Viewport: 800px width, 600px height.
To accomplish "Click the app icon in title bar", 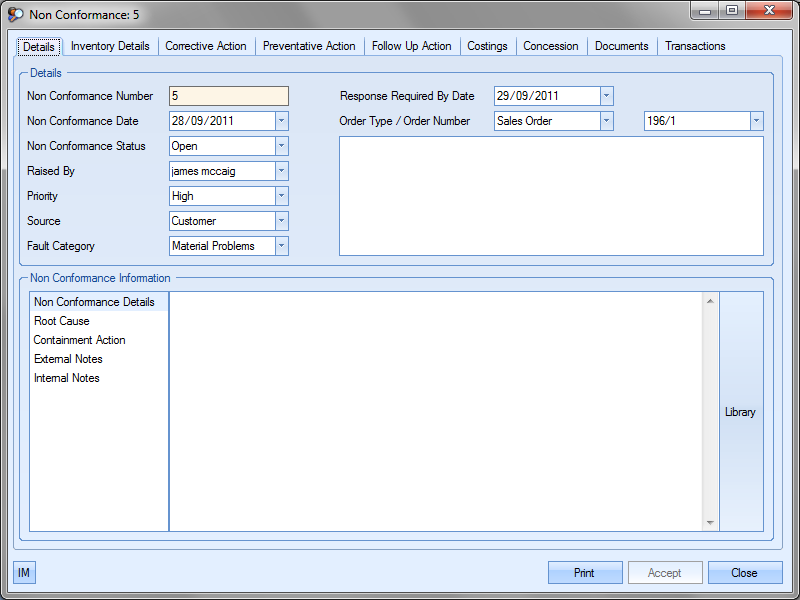I will [x=15, y=15].
